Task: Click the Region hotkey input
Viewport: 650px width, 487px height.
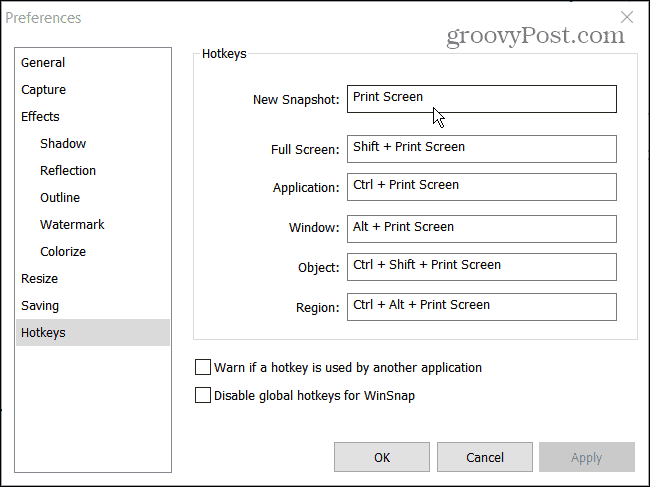Action: (x=481, y=306)
